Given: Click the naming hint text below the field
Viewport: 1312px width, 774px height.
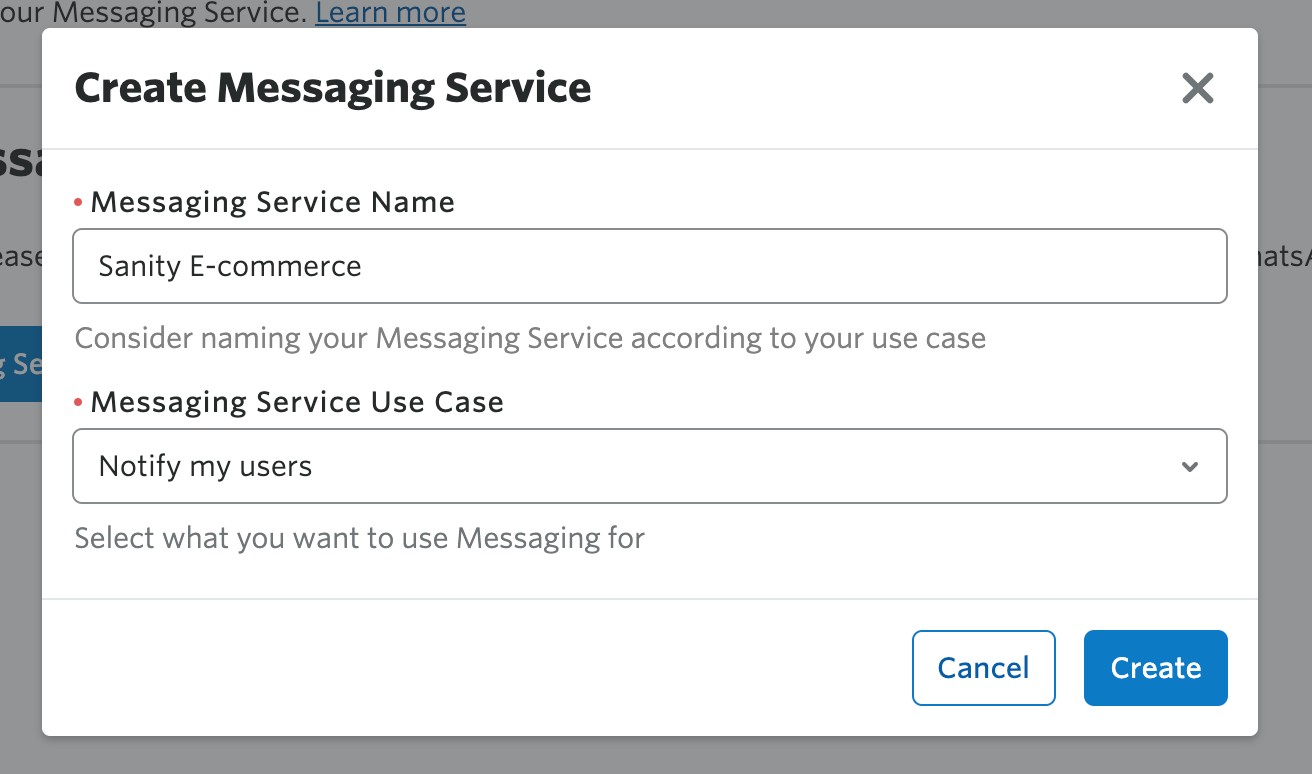Looking at the screenshot, I should pos(529,338).
